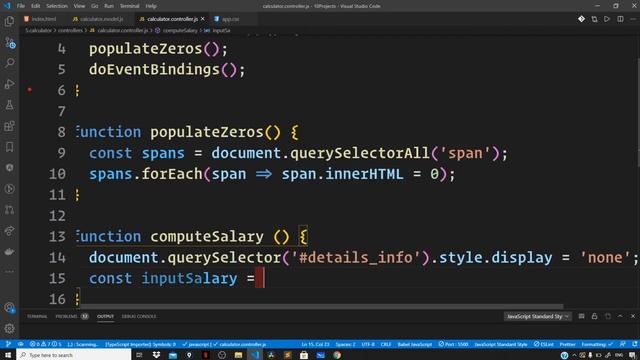
Task: Open the Go menu
Action: (x=95, y=6)
